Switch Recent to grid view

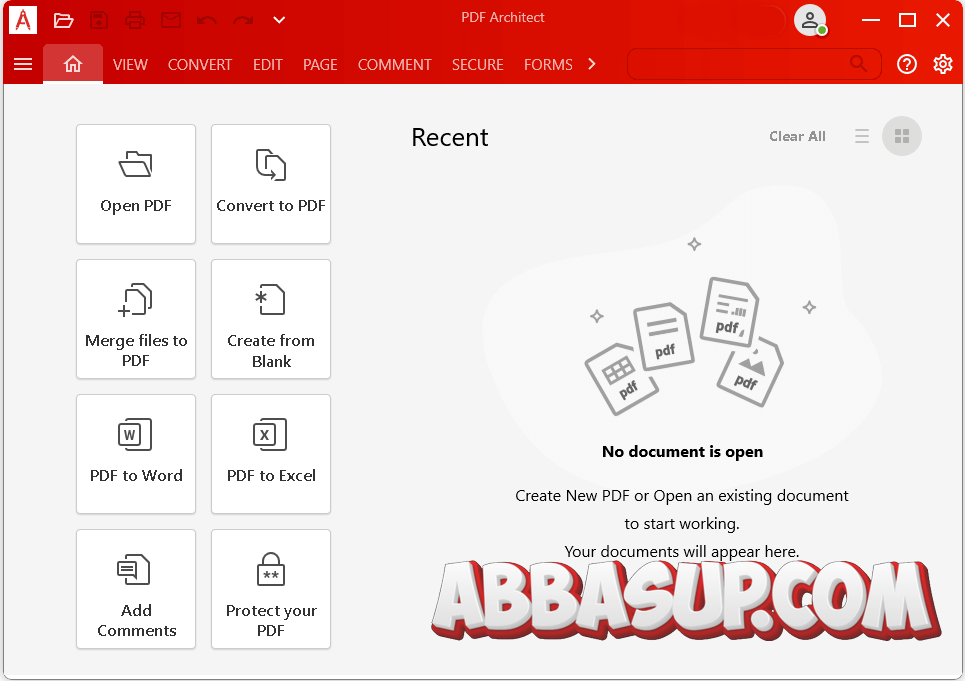902,136
